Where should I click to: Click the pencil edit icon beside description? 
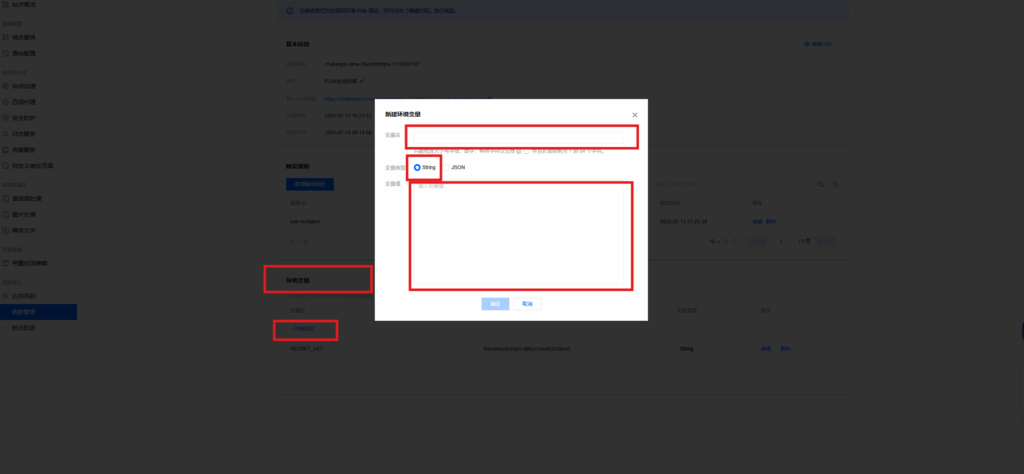[363, 80]
